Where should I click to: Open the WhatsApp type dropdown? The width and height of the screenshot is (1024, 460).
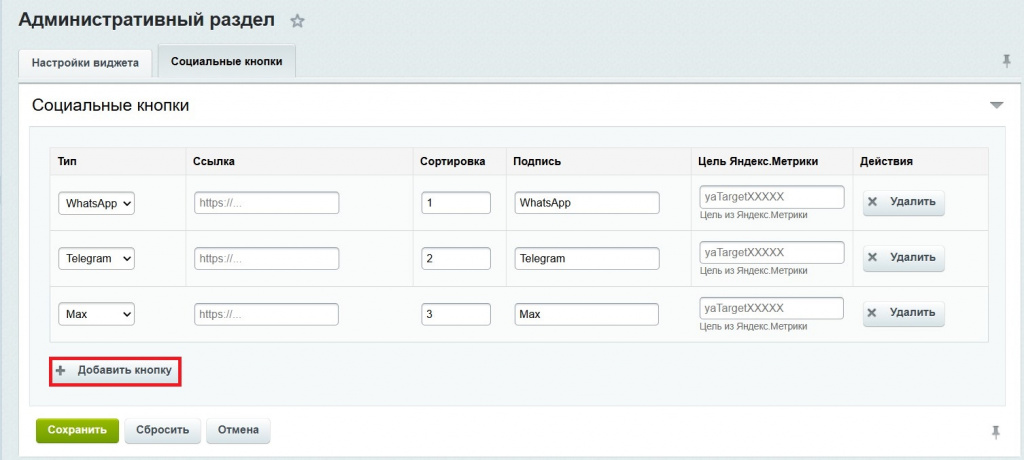(97, 203)
